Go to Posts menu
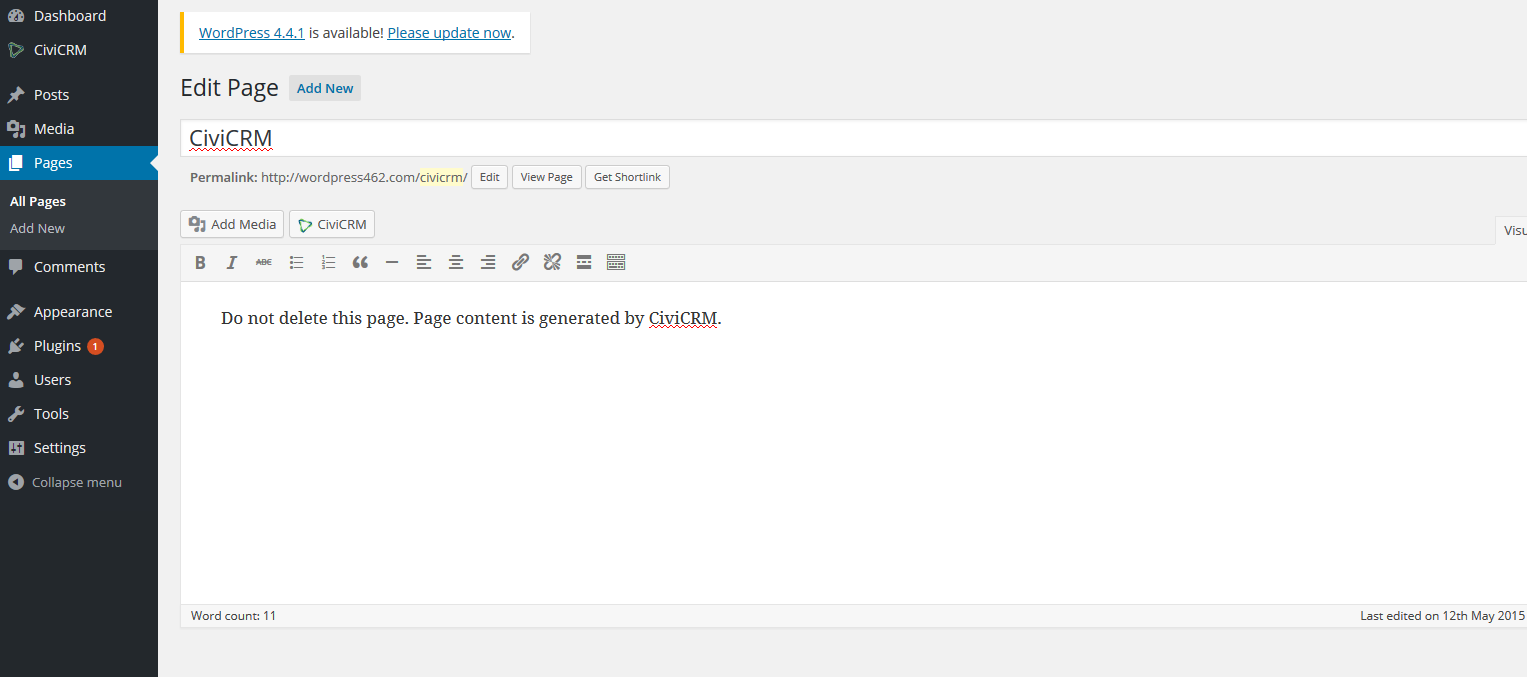1527x677 pixels. (x=79, y=95)
